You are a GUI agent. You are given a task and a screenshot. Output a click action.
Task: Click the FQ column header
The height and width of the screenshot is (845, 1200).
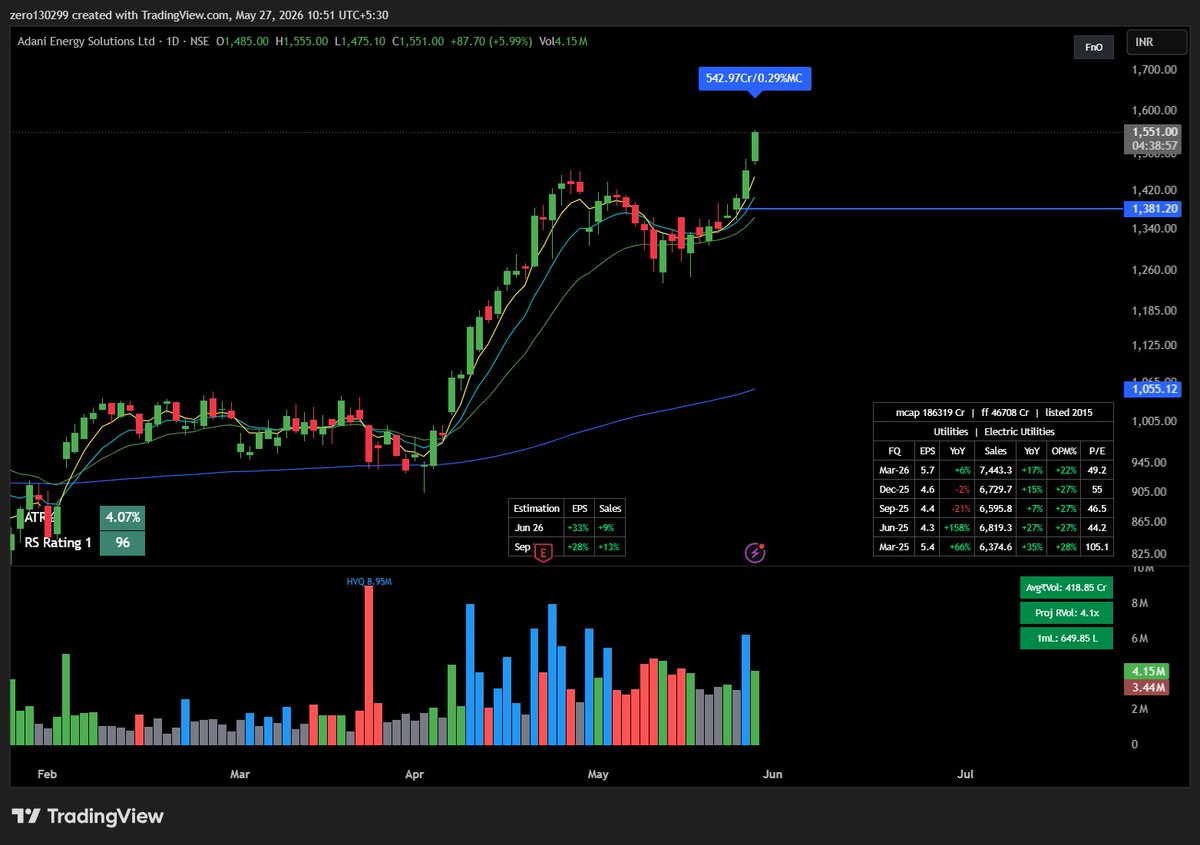tap(894, 451)
